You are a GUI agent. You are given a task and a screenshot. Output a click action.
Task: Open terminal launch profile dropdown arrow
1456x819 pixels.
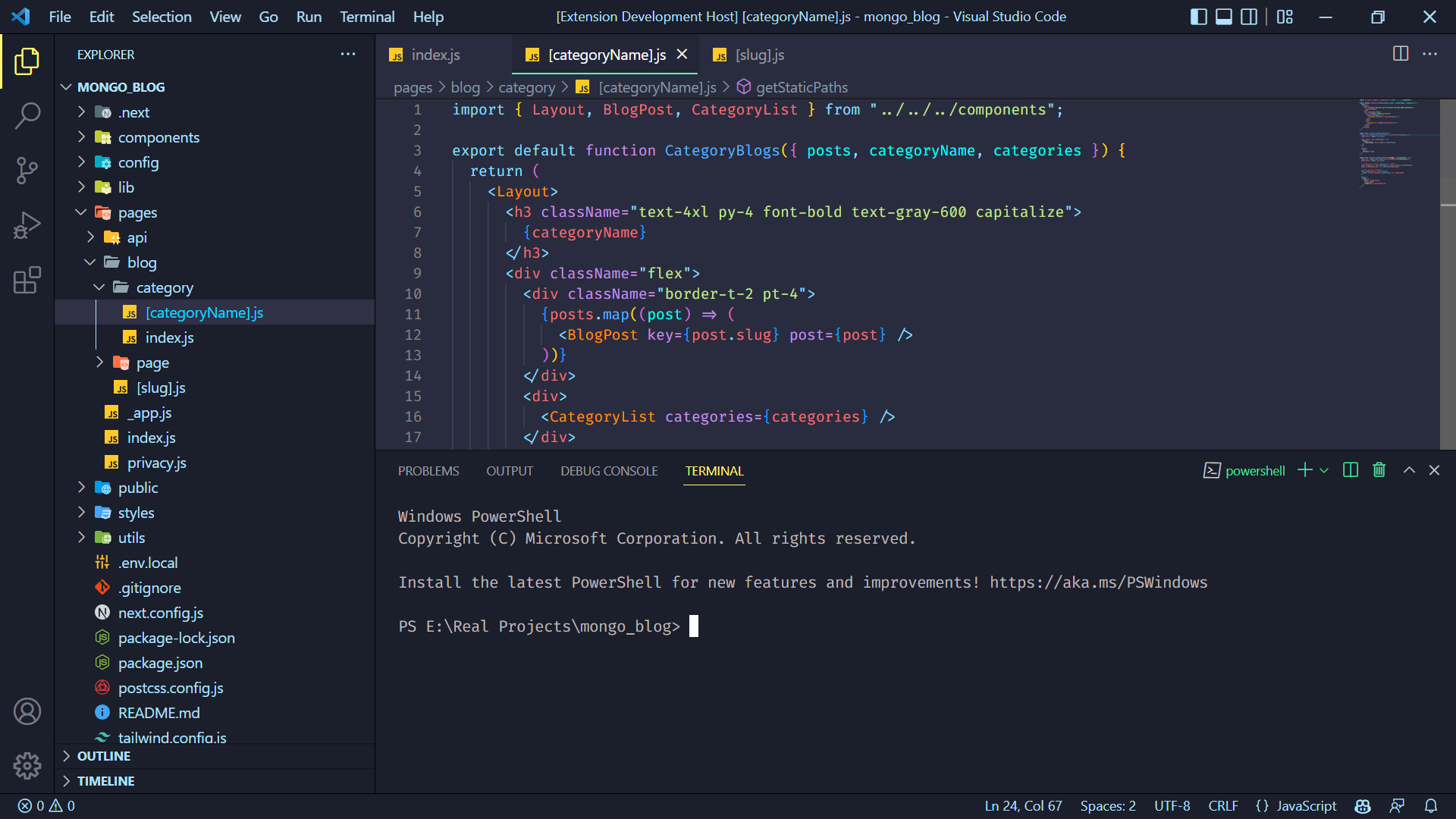(1324, 470)
